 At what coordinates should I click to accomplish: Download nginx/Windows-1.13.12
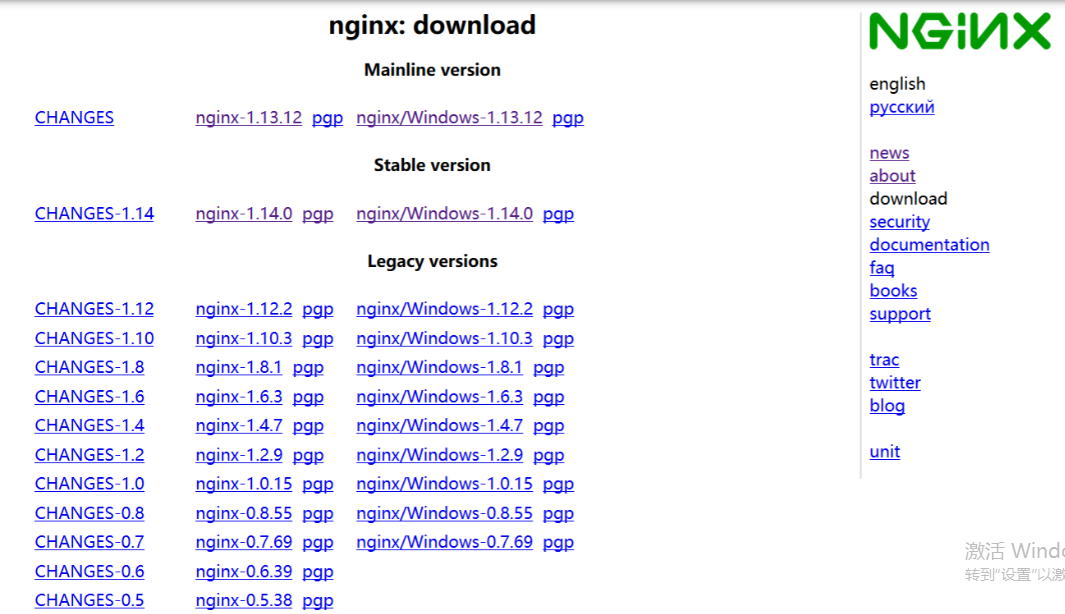449,118
